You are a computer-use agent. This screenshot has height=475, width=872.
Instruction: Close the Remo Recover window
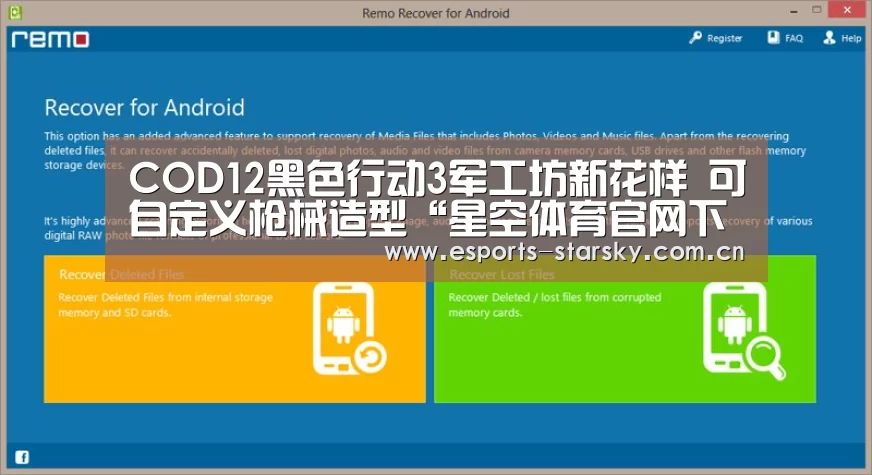click(x=847, y=10)
